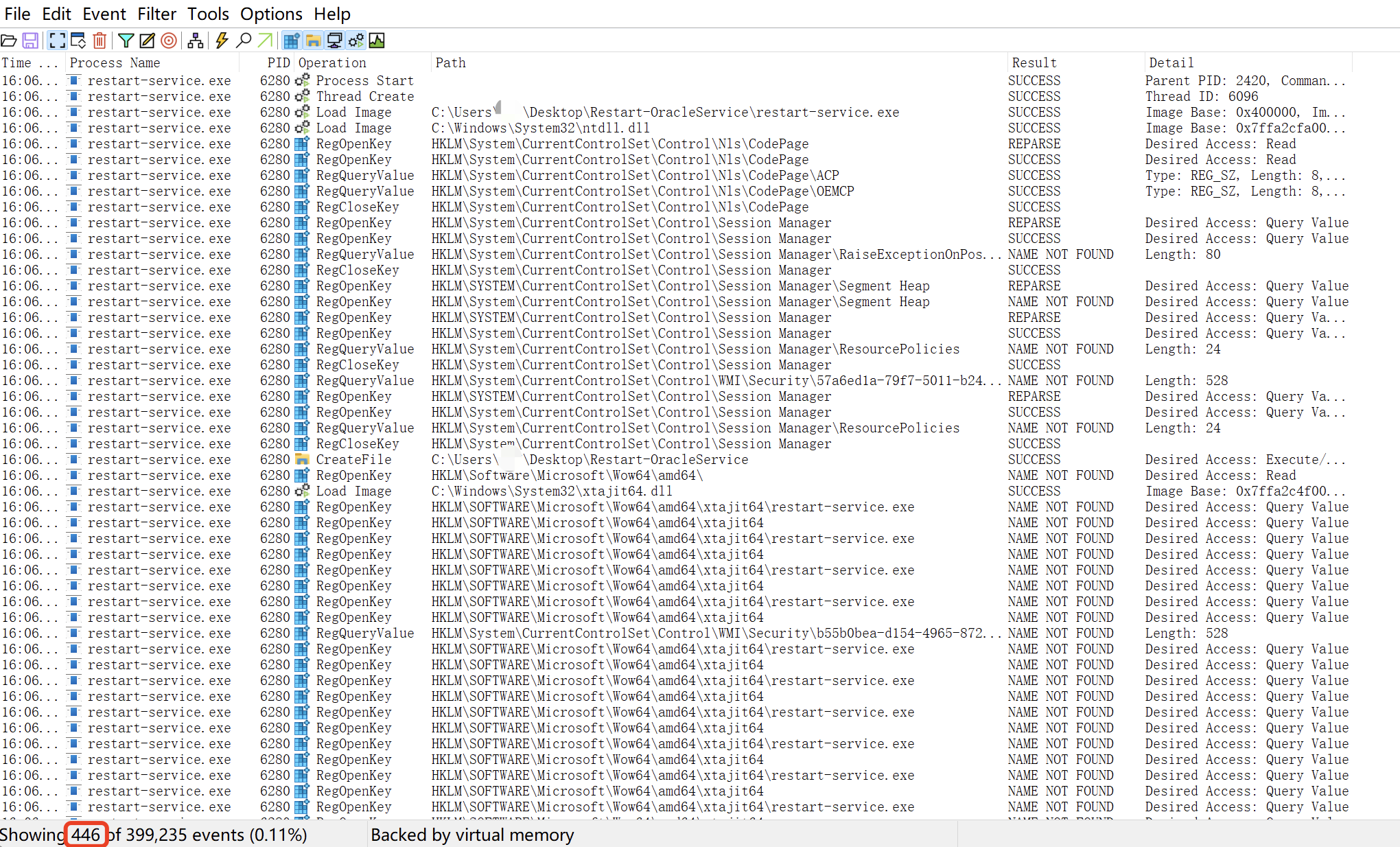Click the Clear display trash icon

[x=100, y=41]
